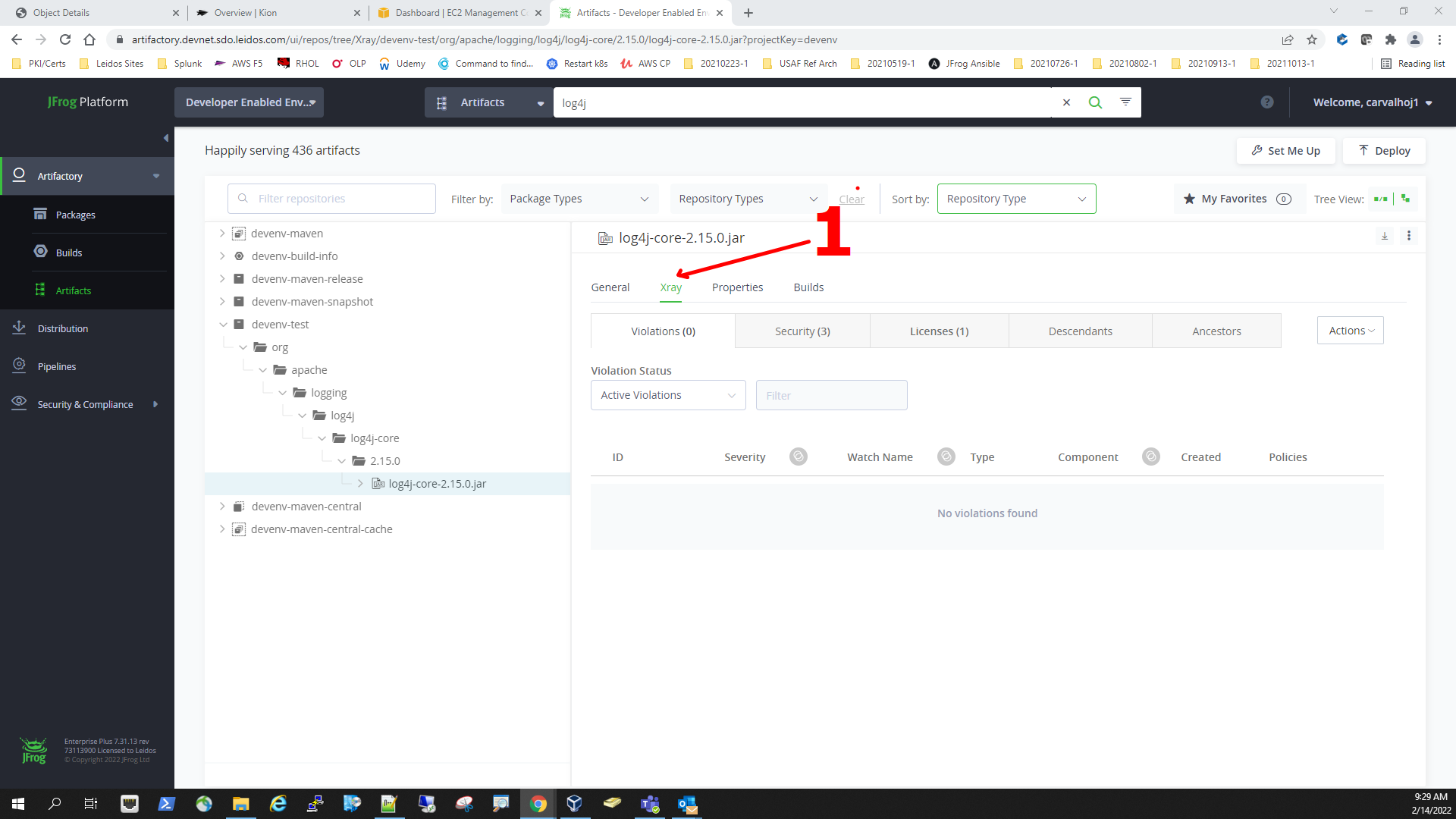Click the log4j search input
1456x819 pixels.
(x=802, y=102)
